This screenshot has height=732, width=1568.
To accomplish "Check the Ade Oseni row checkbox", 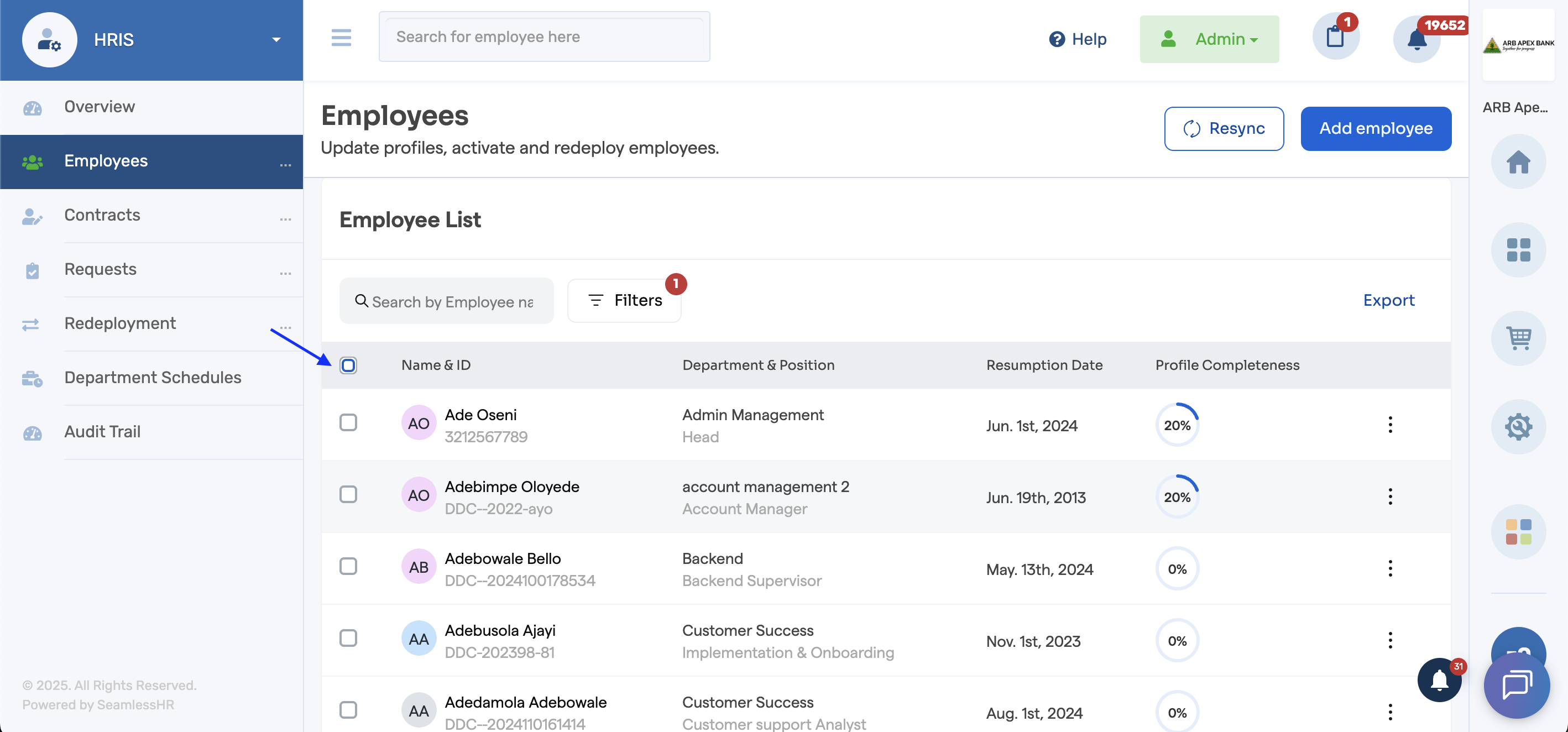I will pos(348,422).
